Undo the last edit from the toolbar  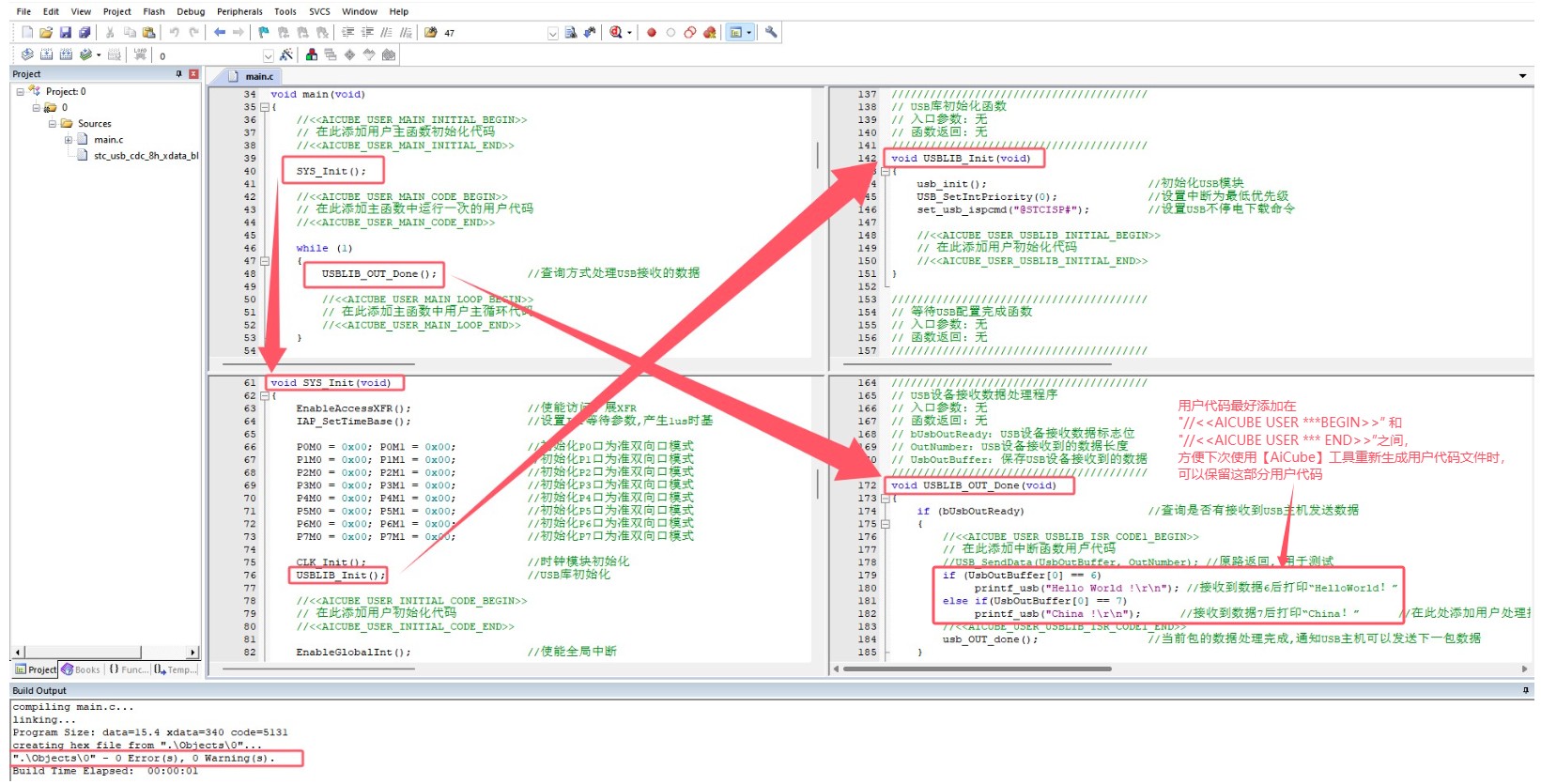(x=175, y=32)
